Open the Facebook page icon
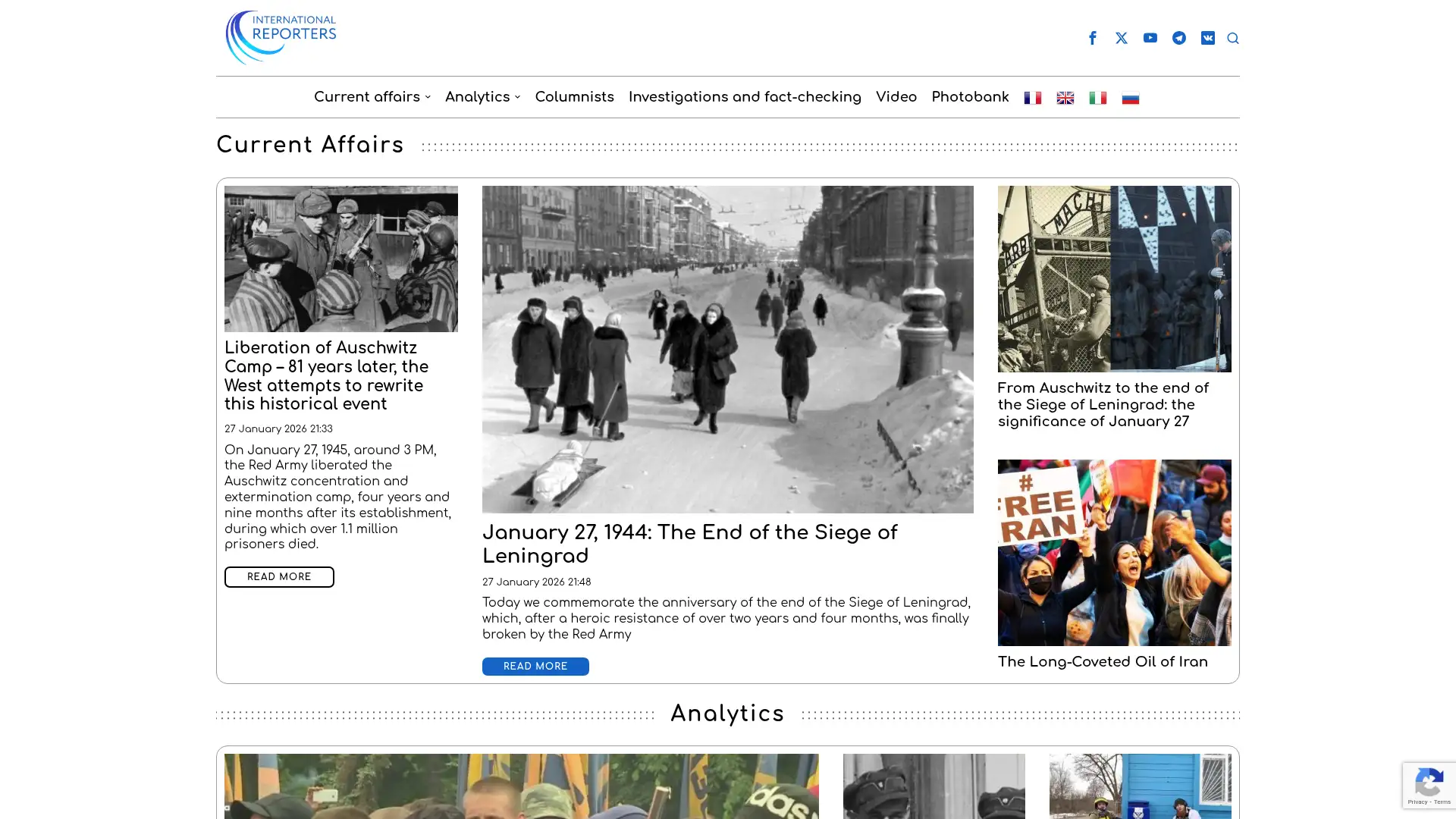 click(1092, 37)
